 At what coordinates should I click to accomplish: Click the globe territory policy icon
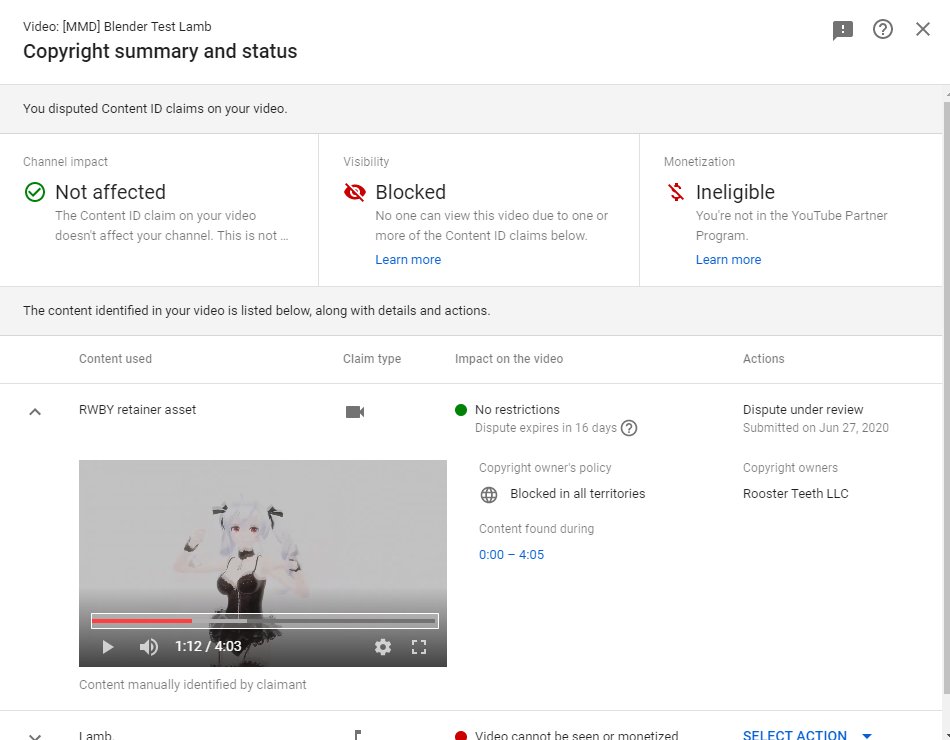(x=488, y=495)
